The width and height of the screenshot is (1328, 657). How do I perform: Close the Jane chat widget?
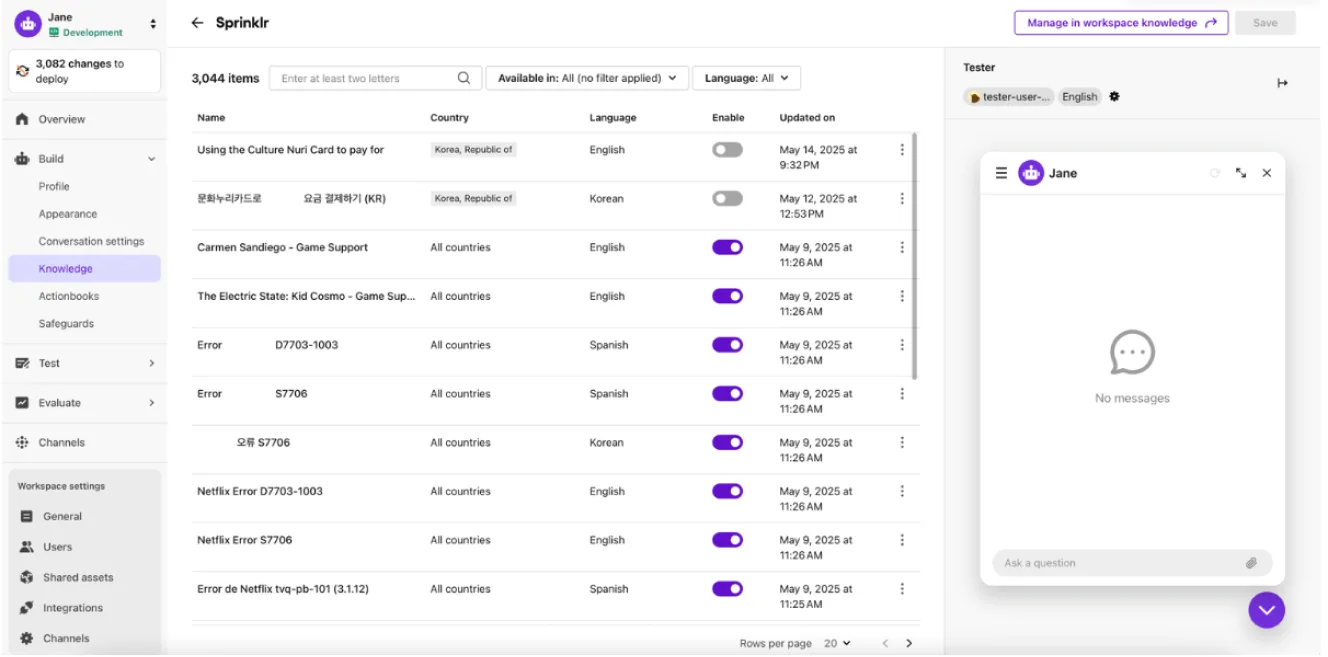click(1267, 173)
